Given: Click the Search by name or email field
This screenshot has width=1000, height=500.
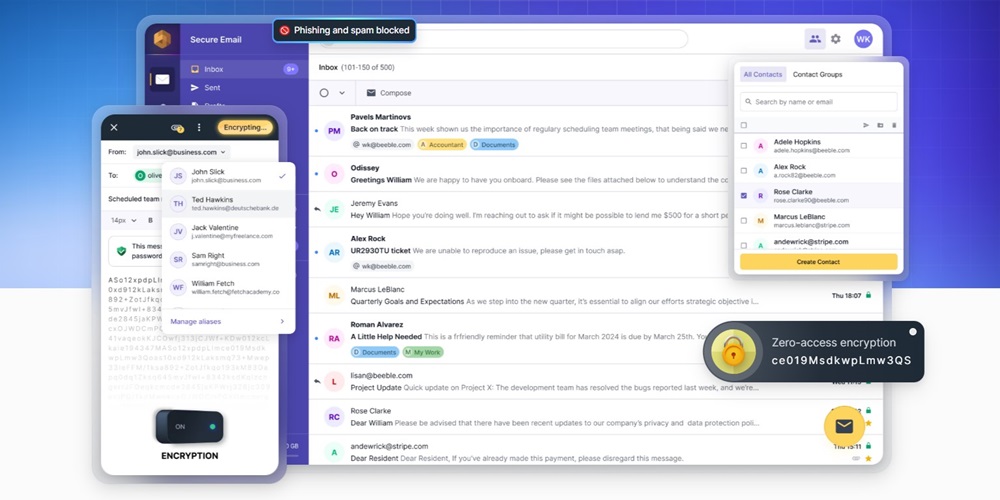Looking at the screenshot, I should click(x=818, y=102).
